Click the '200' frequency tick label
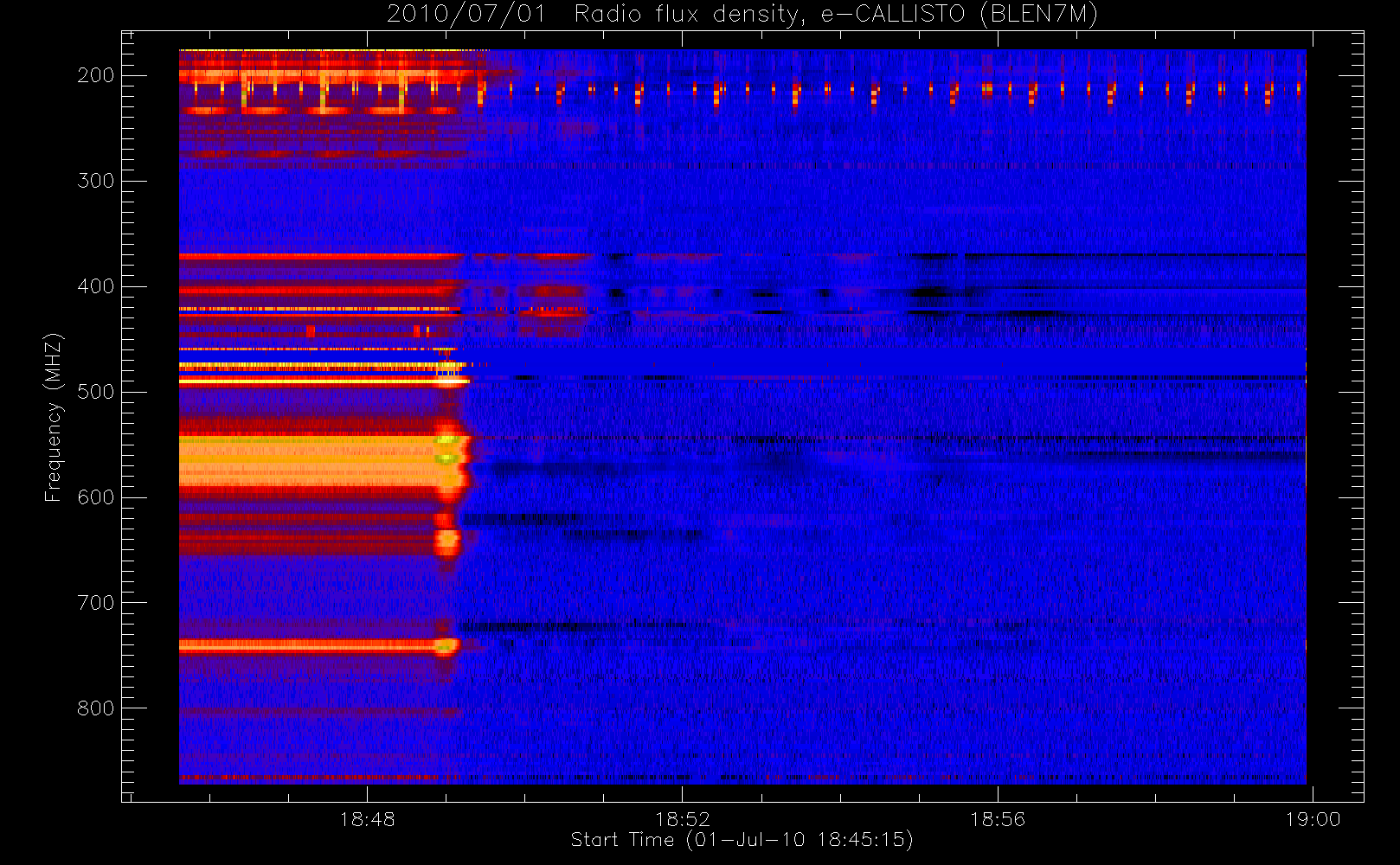 pyautogui.click(x=96, y=75)
